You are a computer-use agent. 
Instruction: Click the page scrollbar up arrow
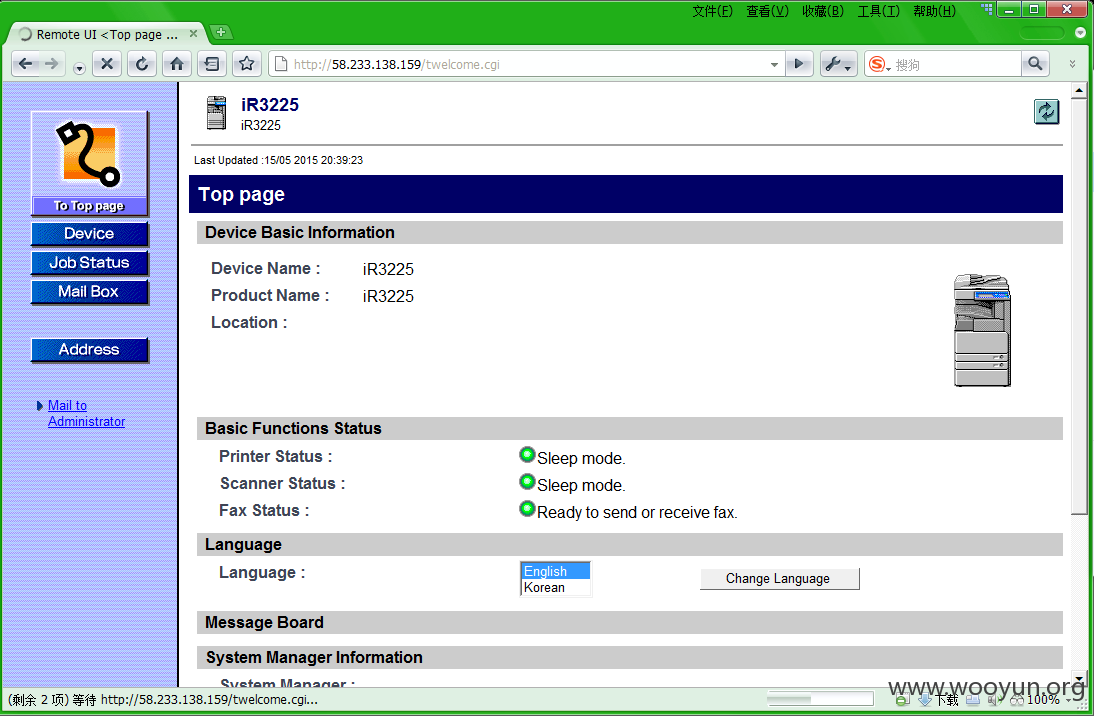1079,90
